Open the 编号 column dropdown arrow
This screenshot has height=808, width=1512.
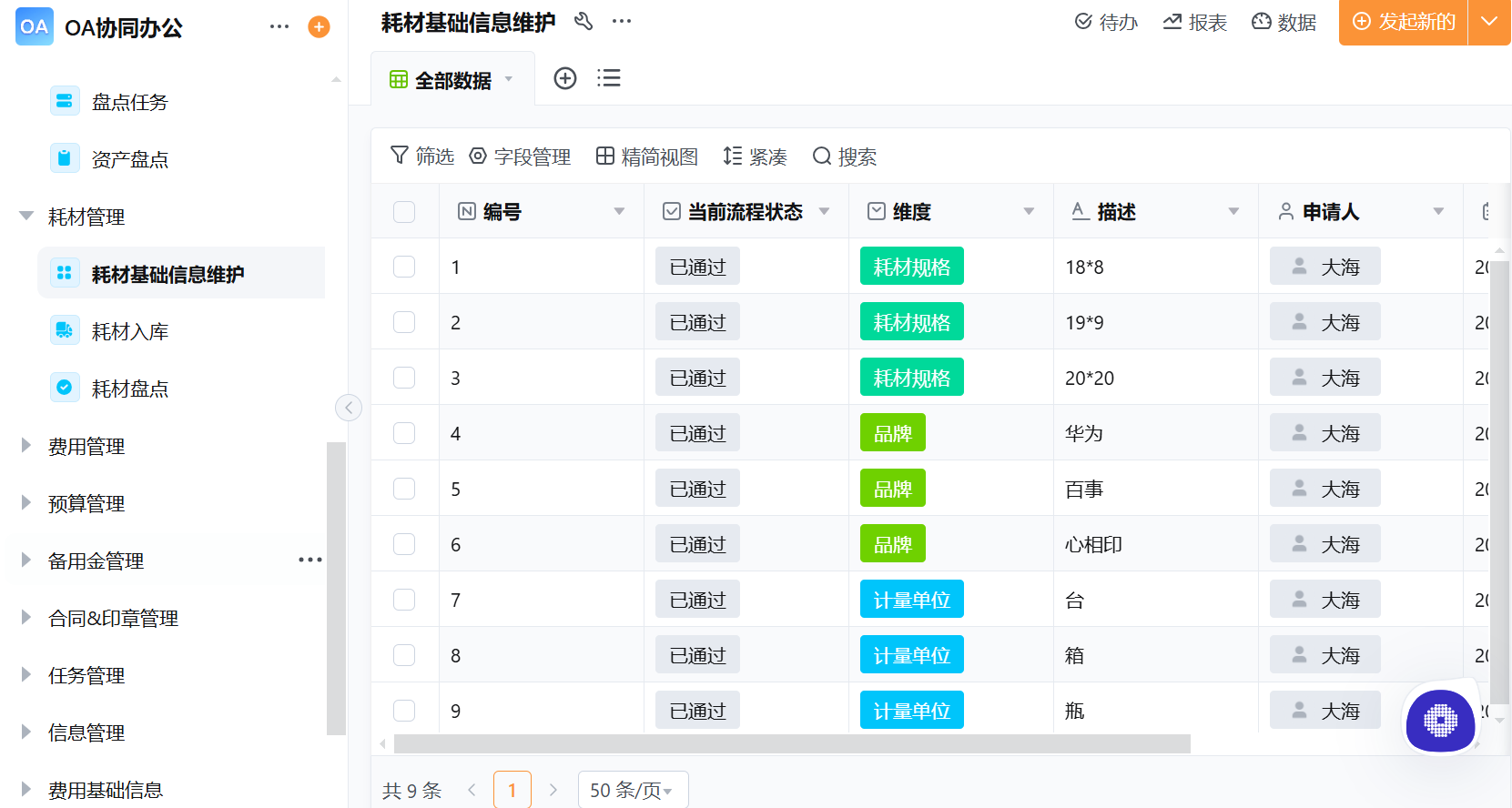pyautogui.click(x=619, y=211)
